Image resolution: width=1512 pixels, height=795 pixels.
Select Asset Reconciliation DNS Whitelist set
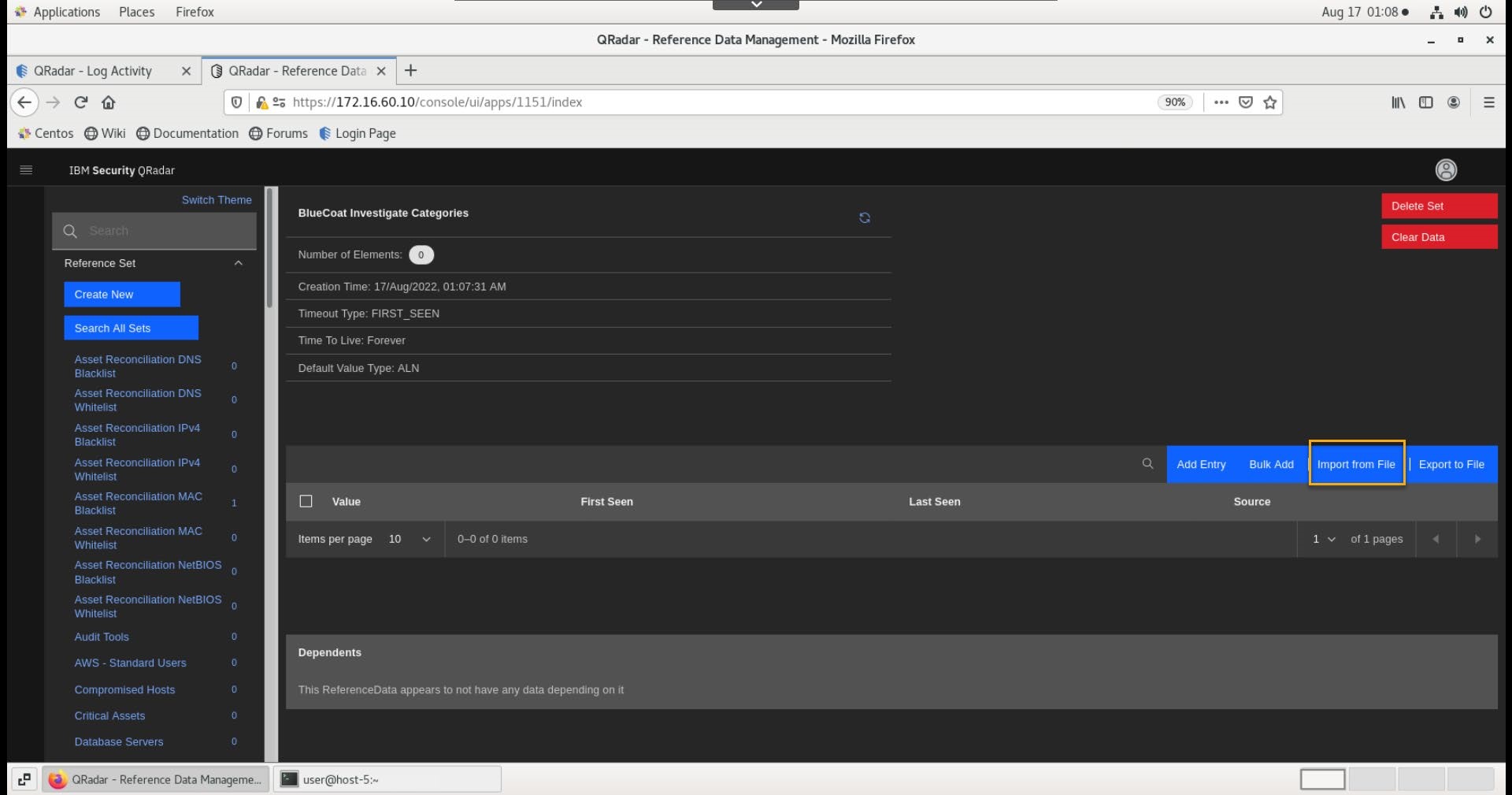point(138,400)
